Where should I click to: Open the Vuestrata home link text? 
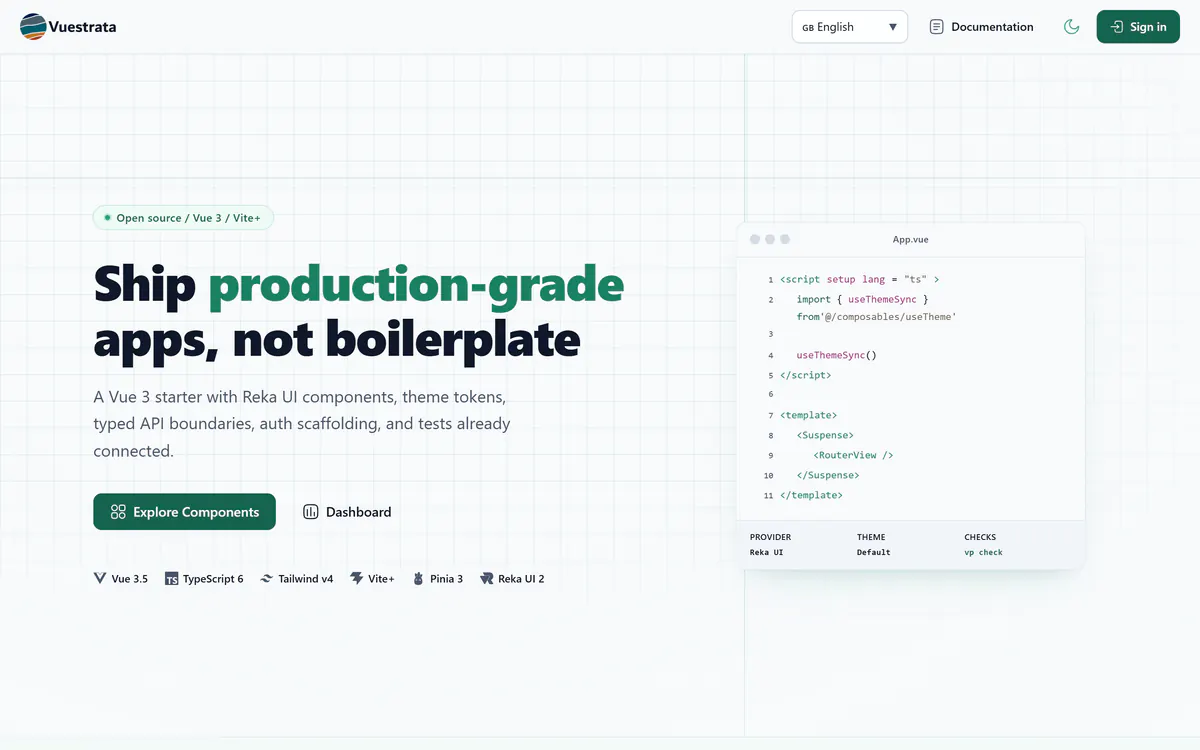coord(82,27)
